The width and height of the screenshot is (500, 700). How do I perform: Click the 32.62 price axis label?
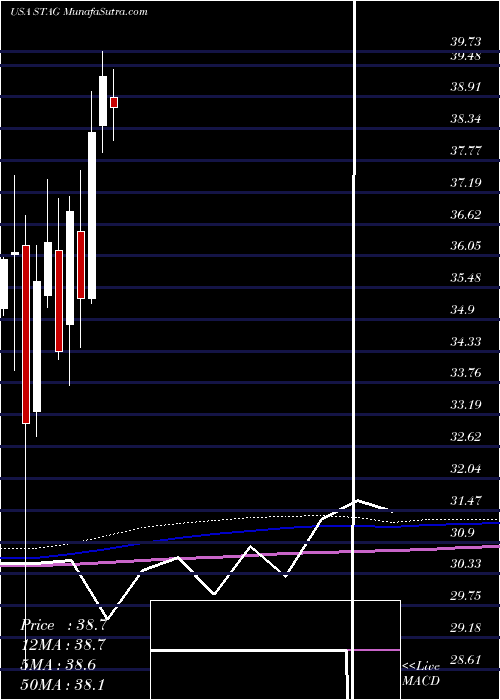pos(466,437)
